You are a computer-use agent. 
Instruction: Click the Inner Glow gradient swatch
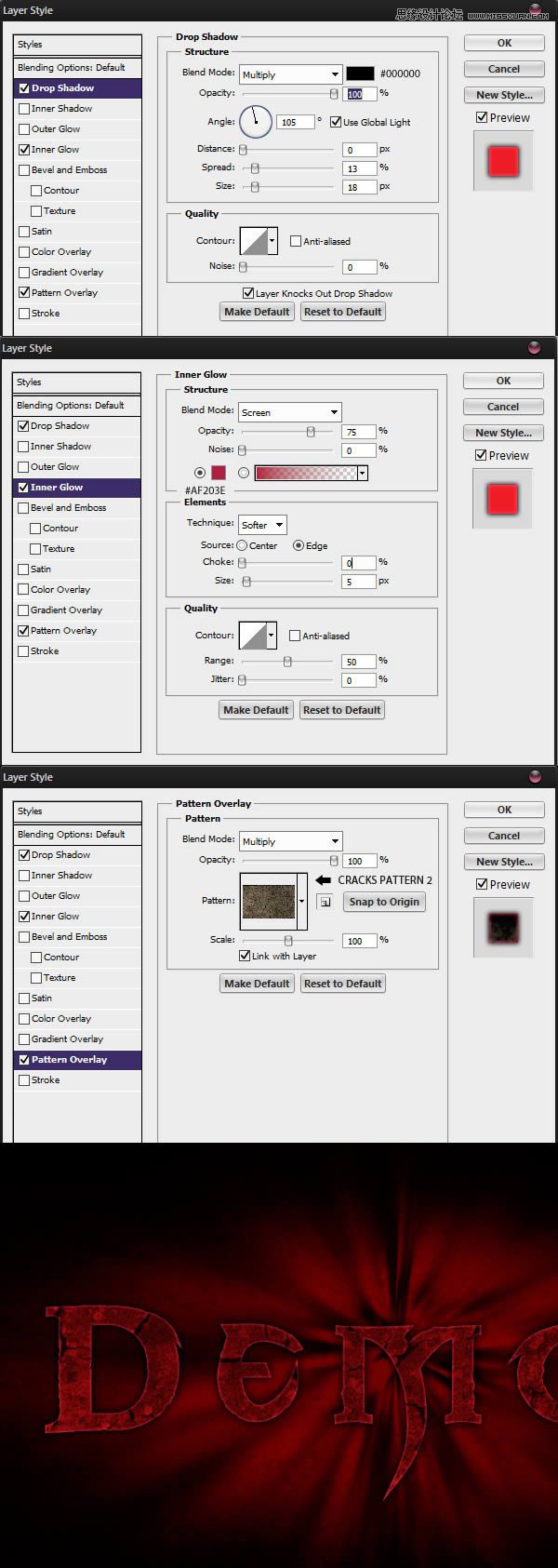click(306, 473)
